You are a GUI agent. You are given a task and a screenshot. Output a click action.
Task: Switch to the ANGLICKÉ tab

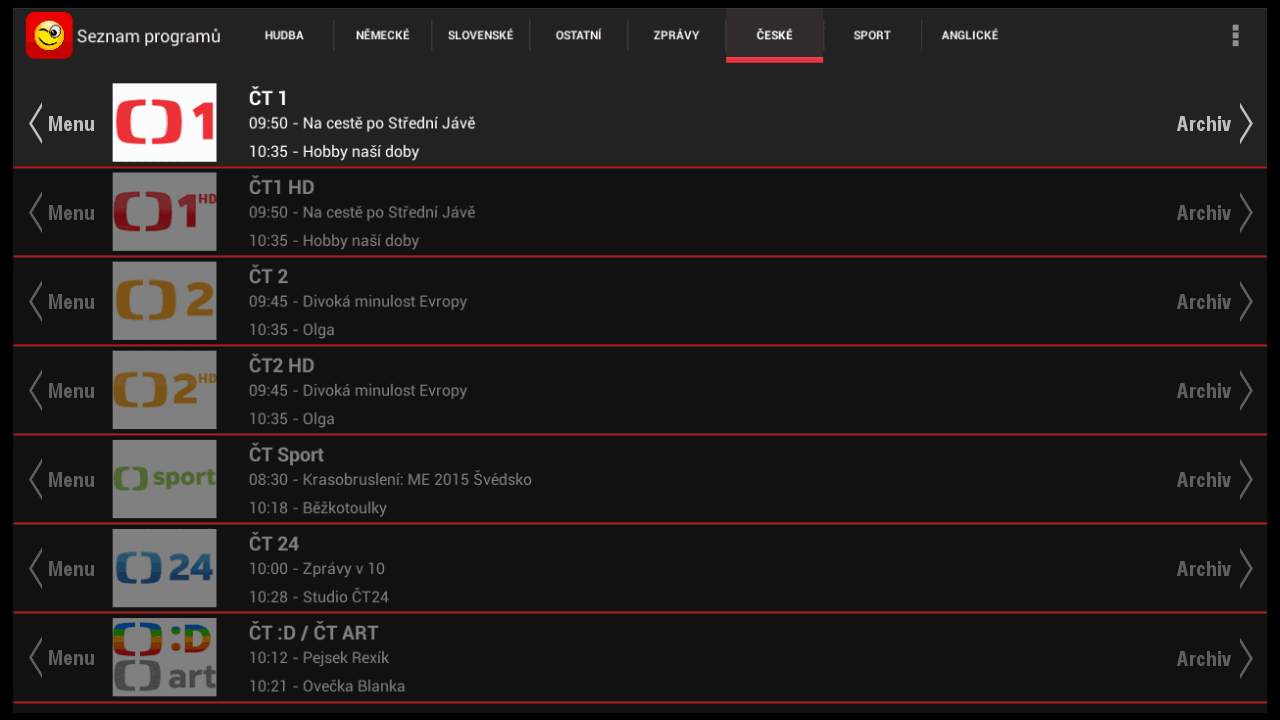(x=970, y=36)
